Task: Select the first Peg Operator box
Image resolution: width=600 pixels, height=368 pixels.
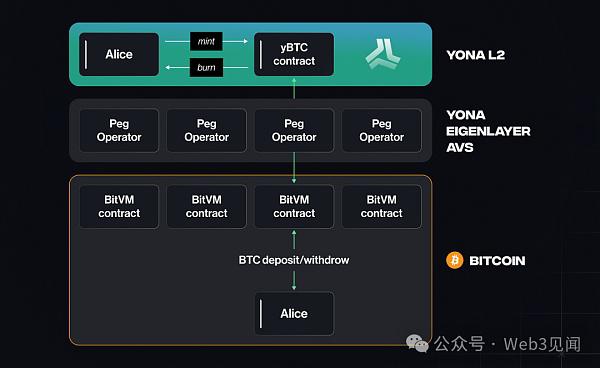Action: click(119, 130)
